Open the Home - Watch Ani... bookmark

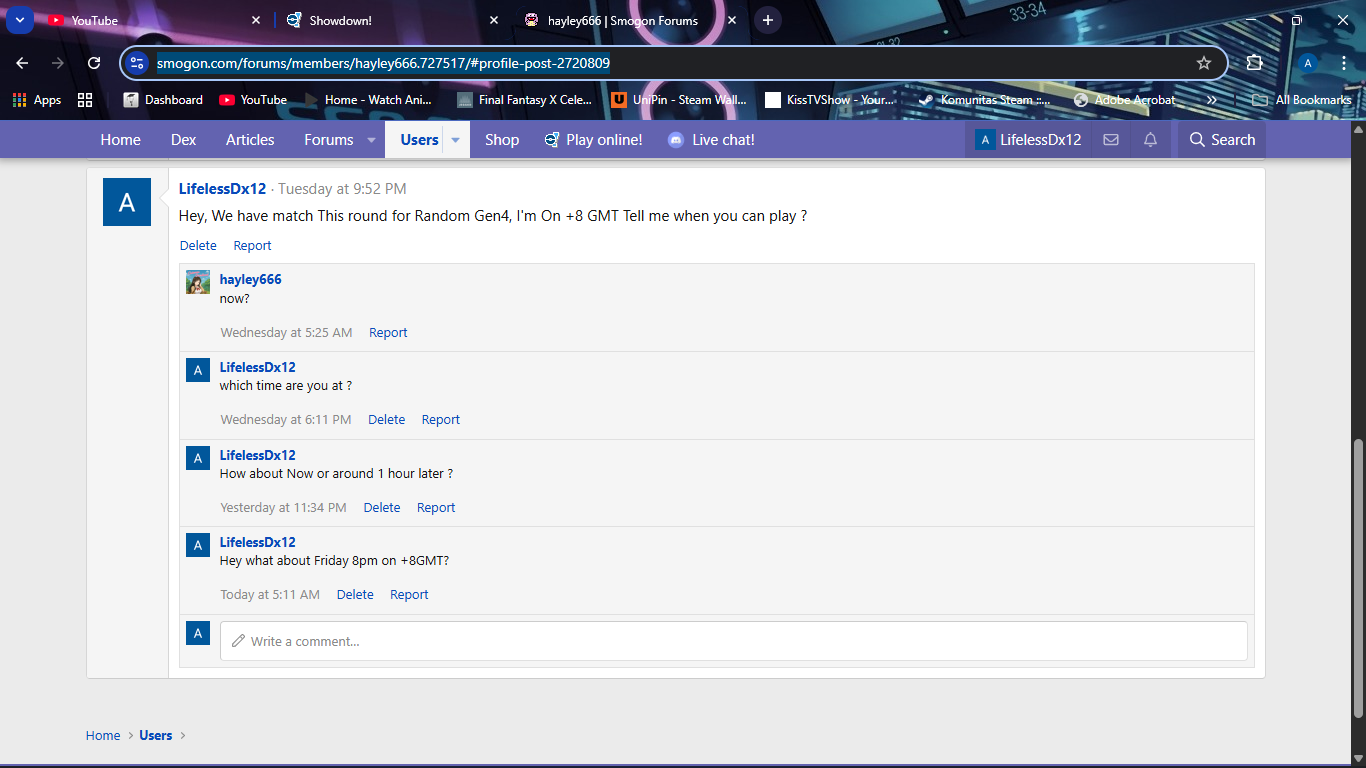pos(368,100)
